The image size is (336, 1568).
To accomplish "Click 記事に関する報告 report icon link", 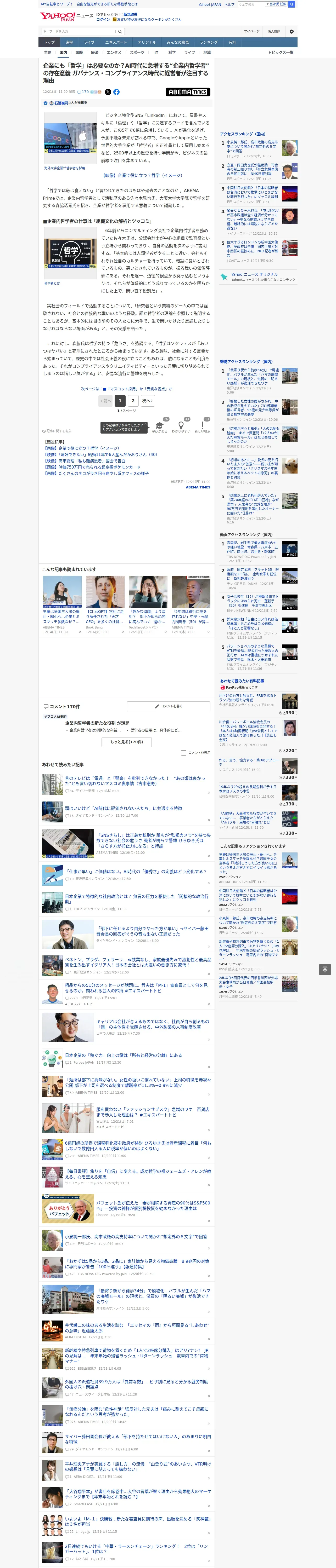I will [57, 431].
